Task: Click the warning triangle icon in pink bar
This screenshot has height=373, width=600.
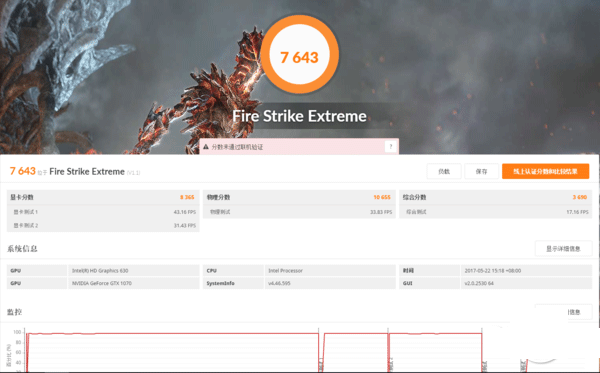Action: pyautogui.click(x=206, y=147)
